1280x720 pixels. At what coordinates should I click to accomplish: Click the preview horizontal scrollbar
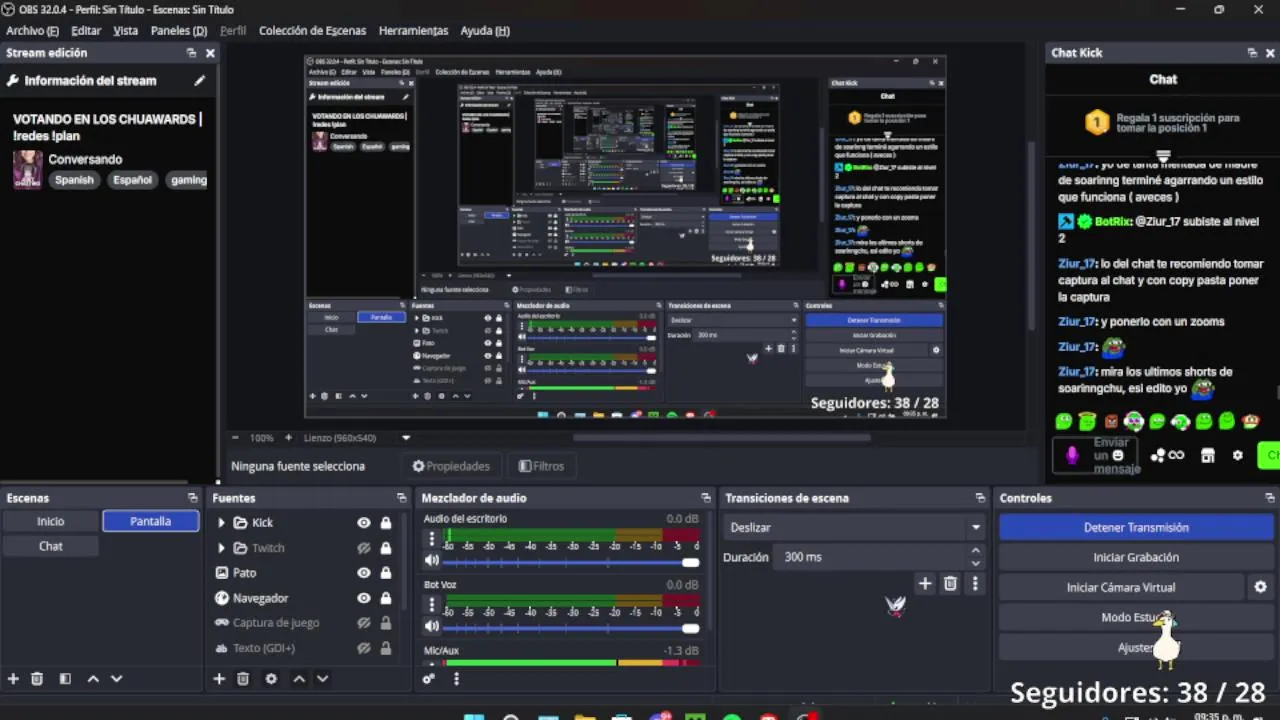click(720, 437)
